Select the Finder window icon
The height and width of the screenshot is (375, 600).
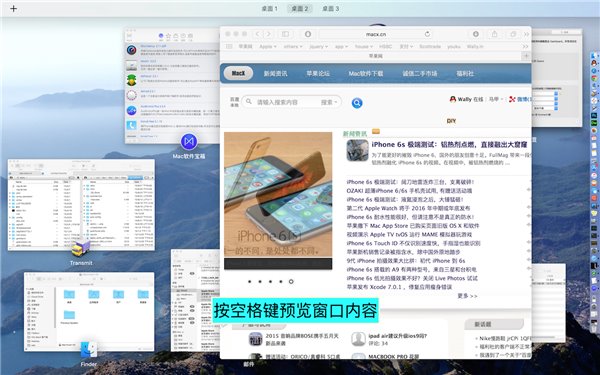point(88,350)
